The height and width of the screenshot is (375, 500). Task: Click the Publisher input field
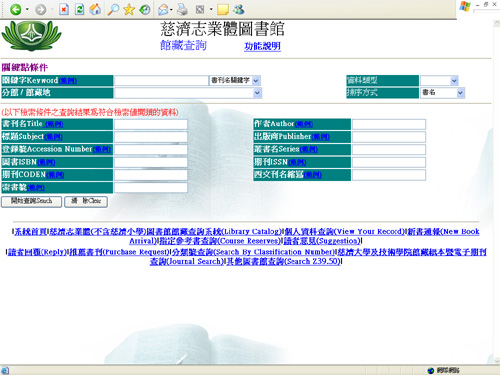[x=389, y=137]
